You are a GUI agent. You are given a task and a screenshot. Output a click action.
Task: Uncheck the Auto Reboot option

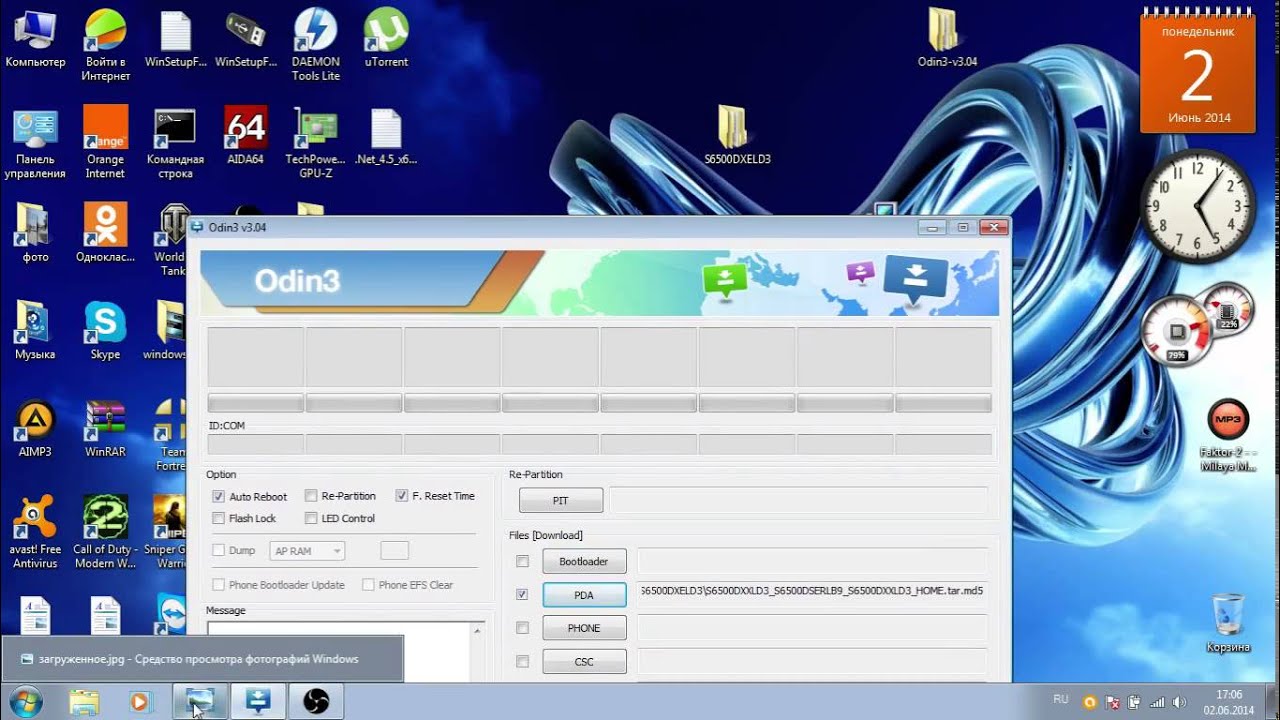[219, 496]
